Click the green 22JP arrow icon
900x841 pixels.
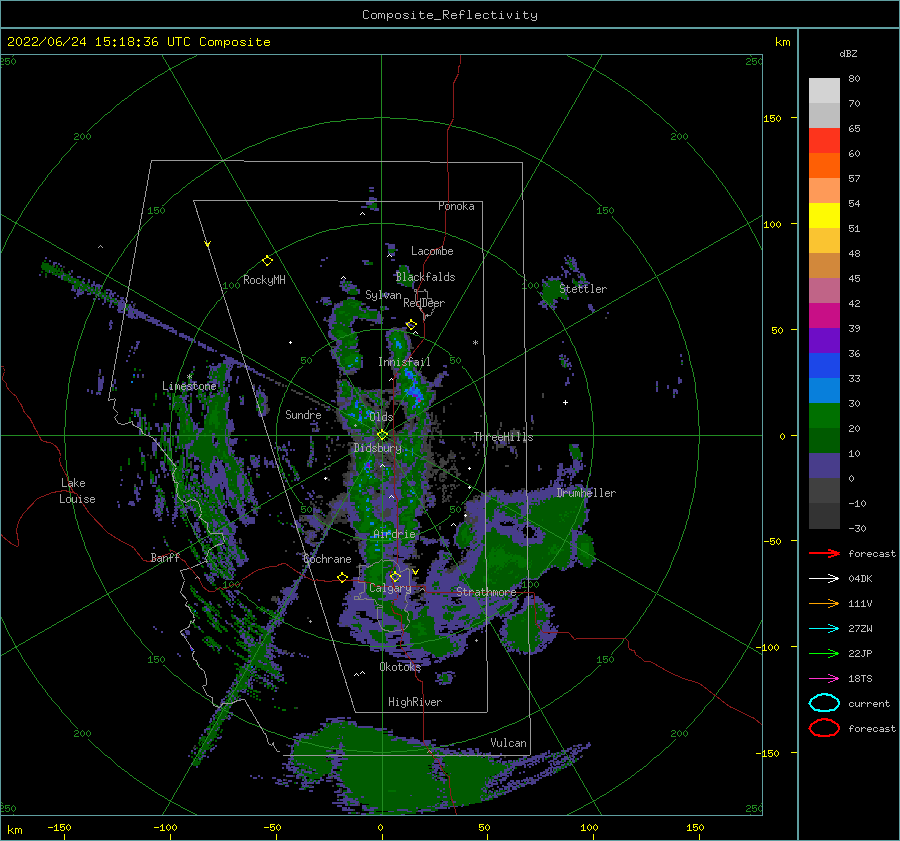click(824, 653)
